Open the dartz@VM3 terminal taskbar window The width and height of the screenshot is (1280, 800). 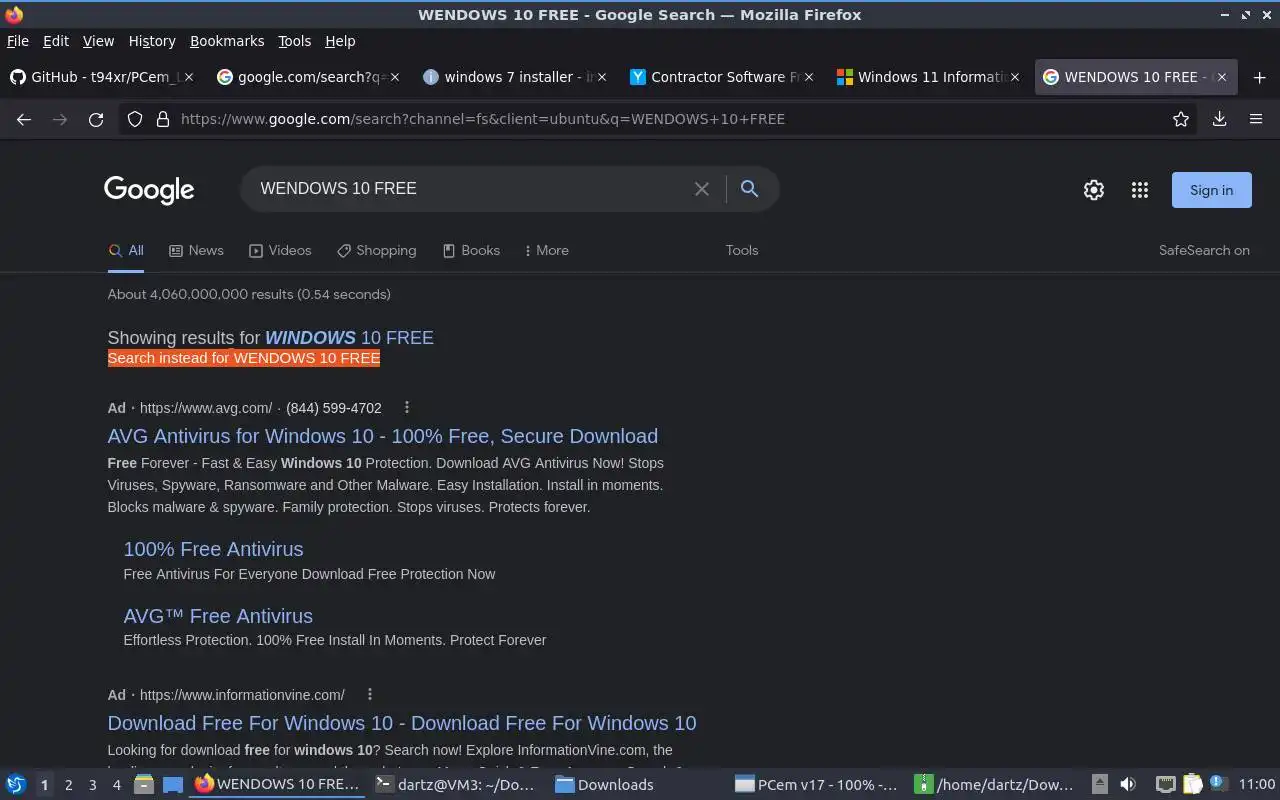coord(456,785)
